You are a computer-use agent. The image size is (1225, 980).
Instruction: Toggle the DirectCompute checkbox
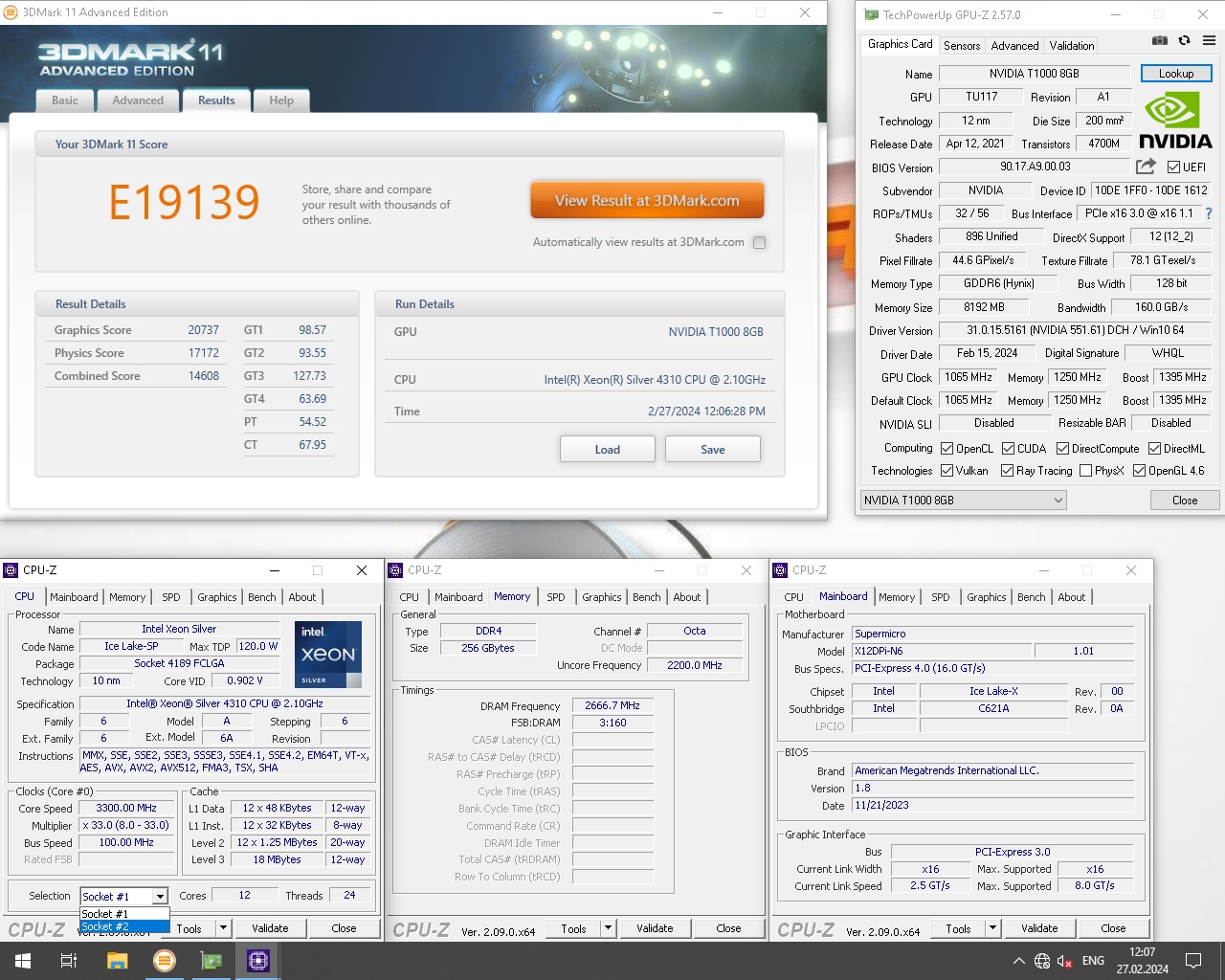1062,448
